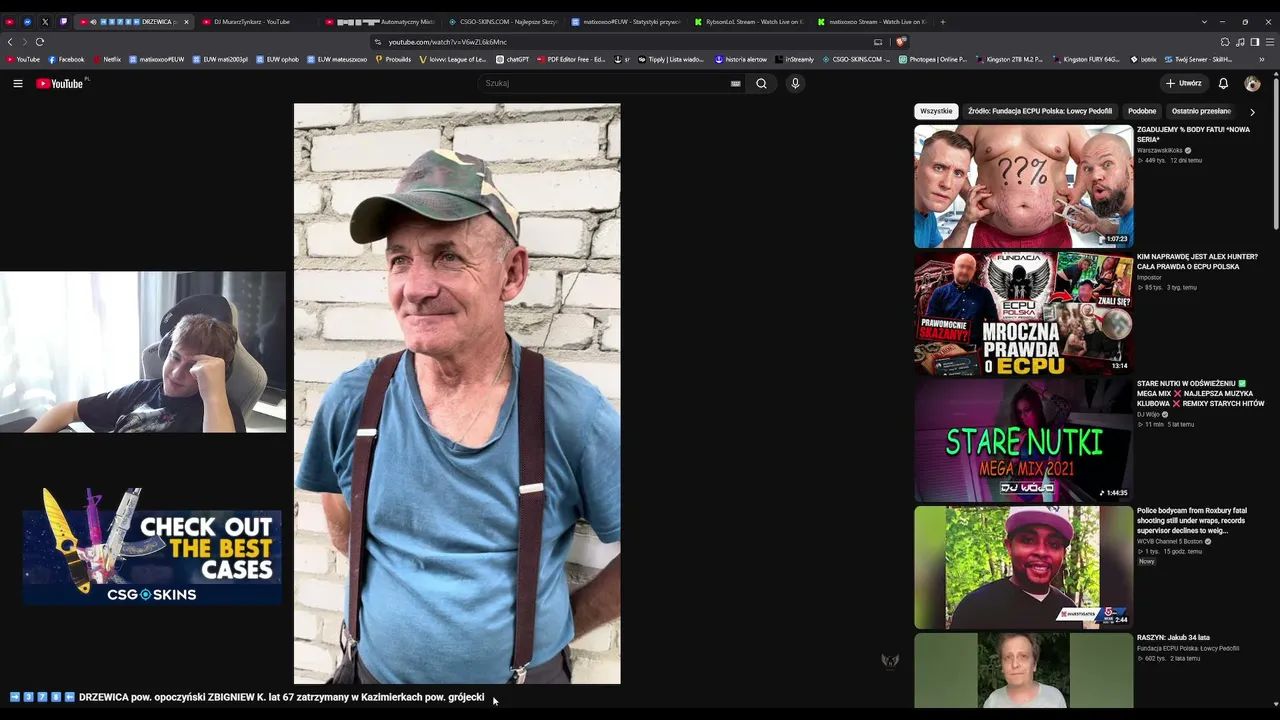Click title KIM NAPRAWDĘ JEST ALEX HUNTER
The width and height of the screenshot is (1280, 720).
pos(1197,262)
